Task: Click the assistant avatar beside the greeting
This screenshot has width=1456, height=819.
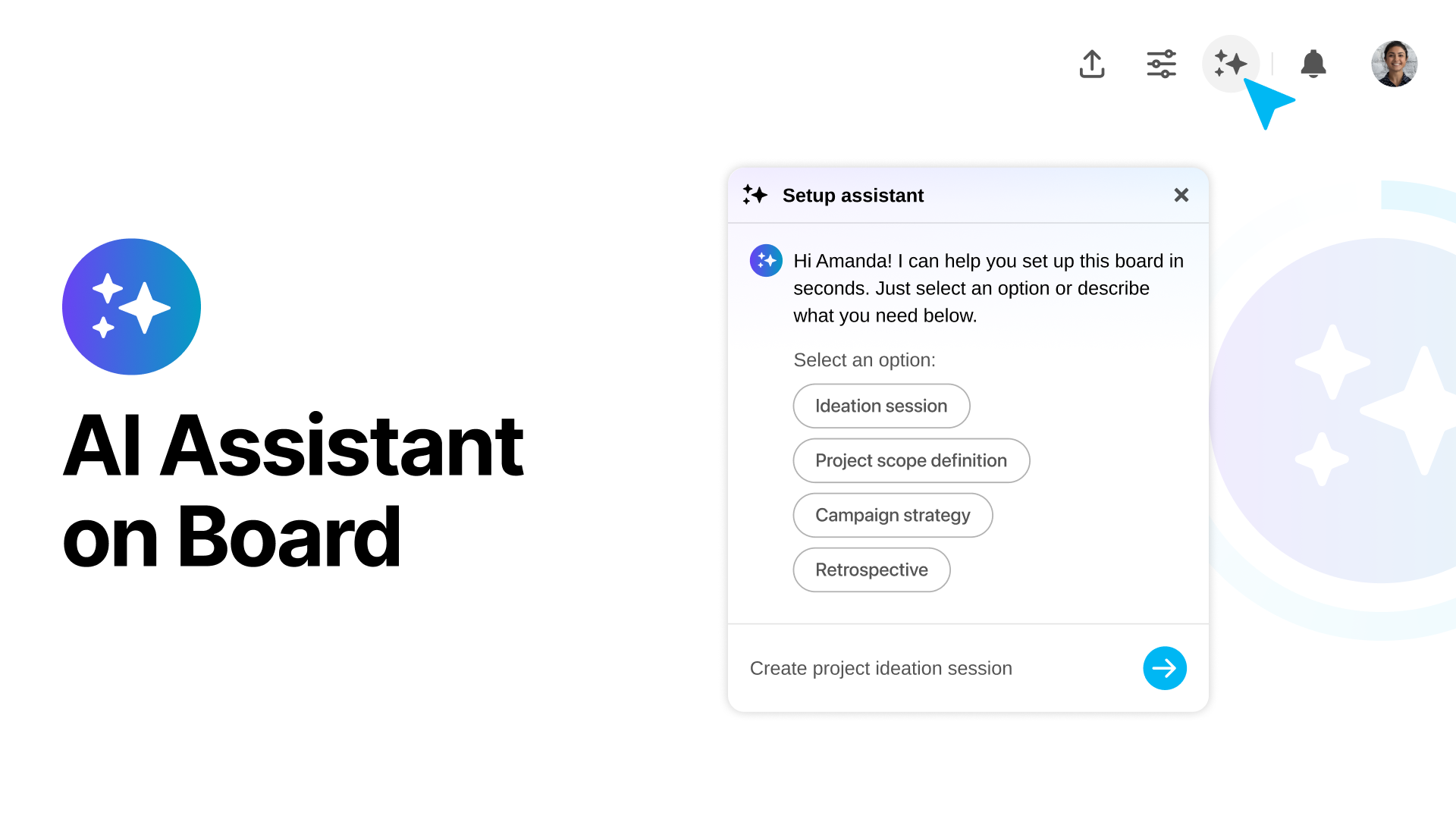Action: coord(766,261)
